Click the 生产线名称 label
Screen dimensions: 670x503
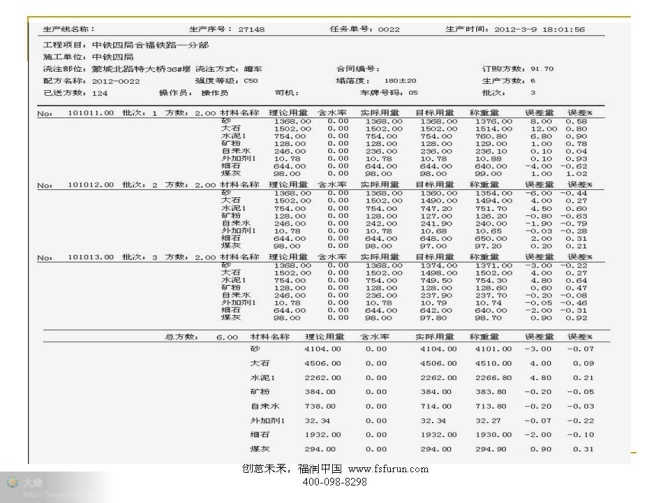click(69, 29)
